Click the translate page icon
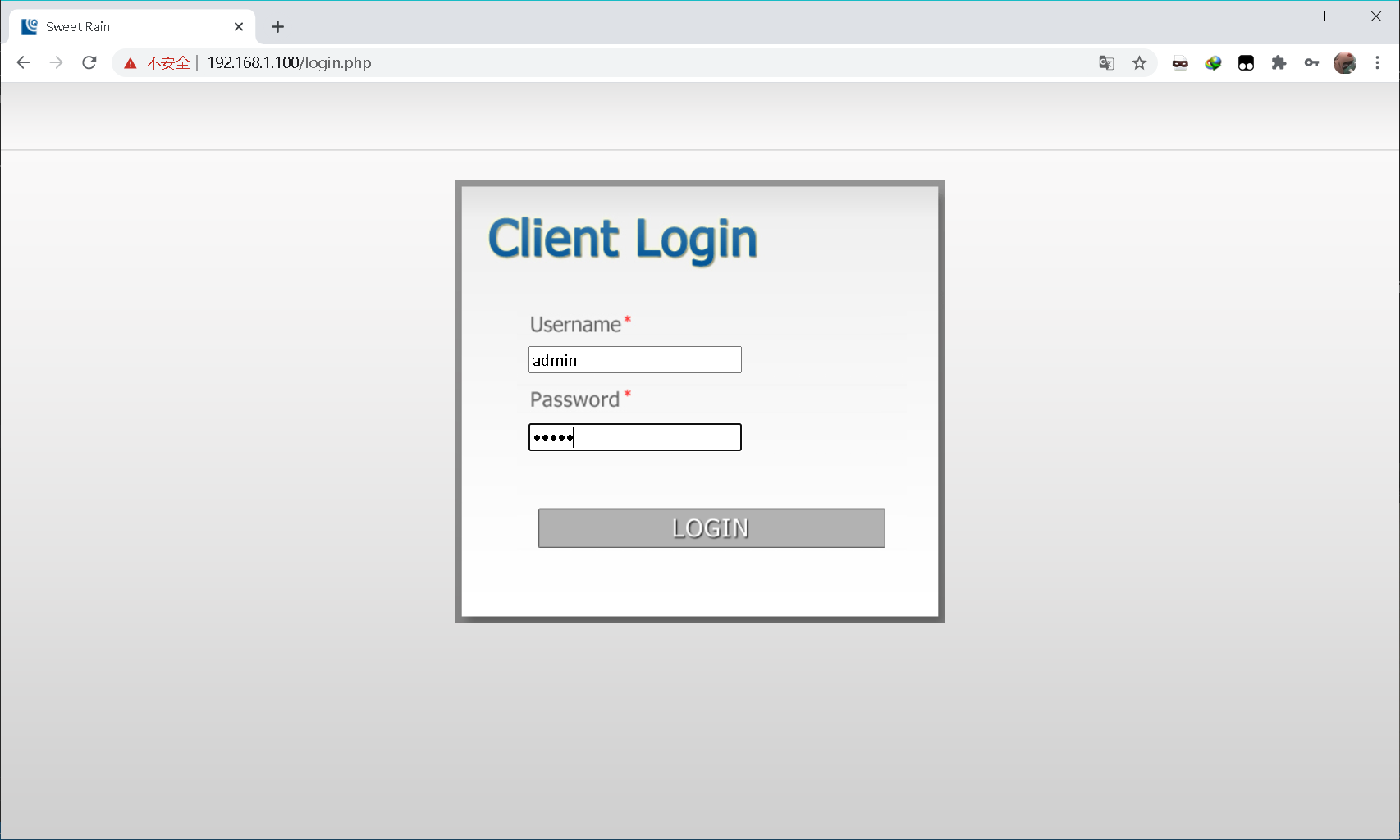The image size is (1400, 840). click(x=1106, y=63)
